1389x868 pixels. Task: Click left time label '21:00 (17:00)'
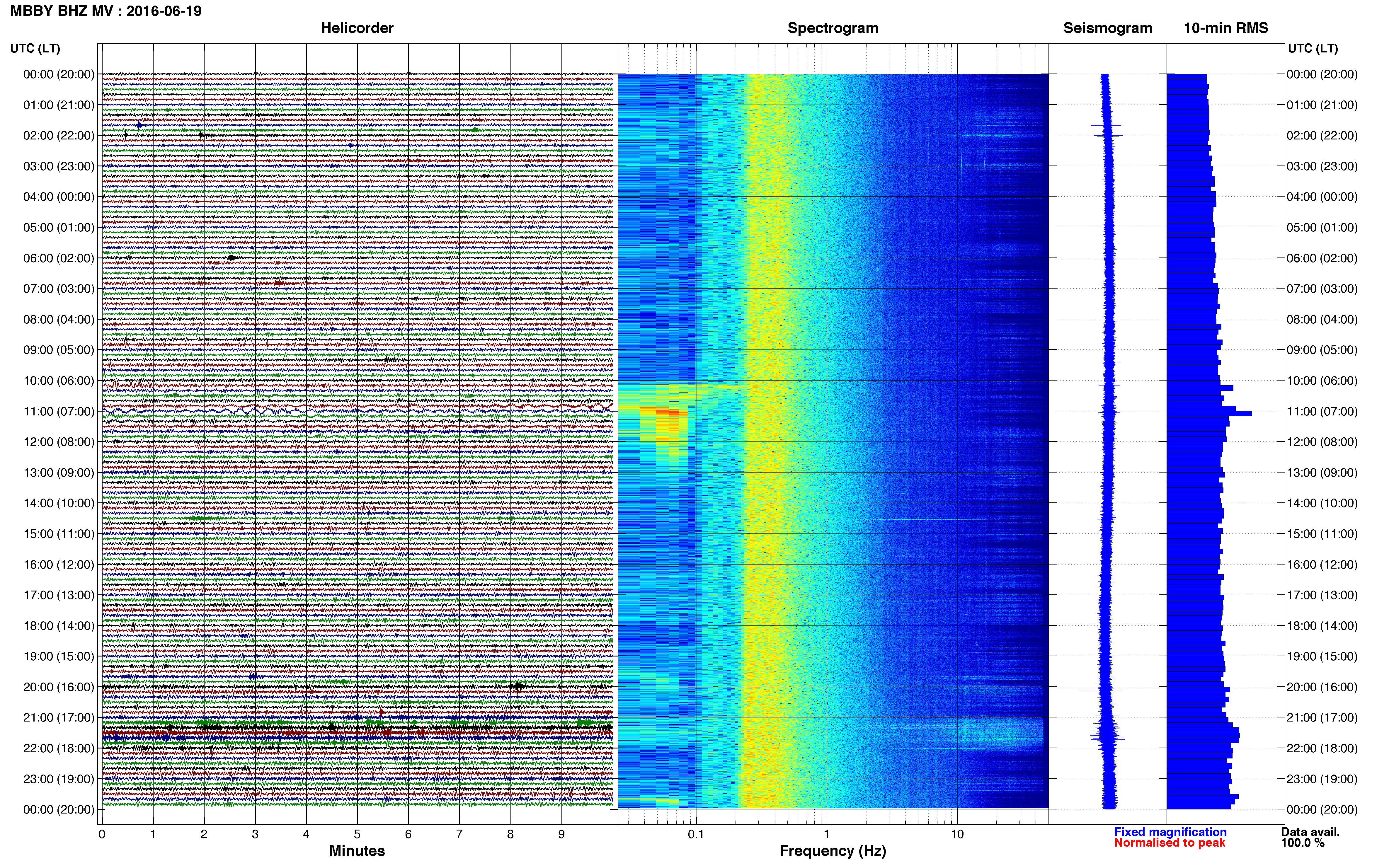click(59, 718)
